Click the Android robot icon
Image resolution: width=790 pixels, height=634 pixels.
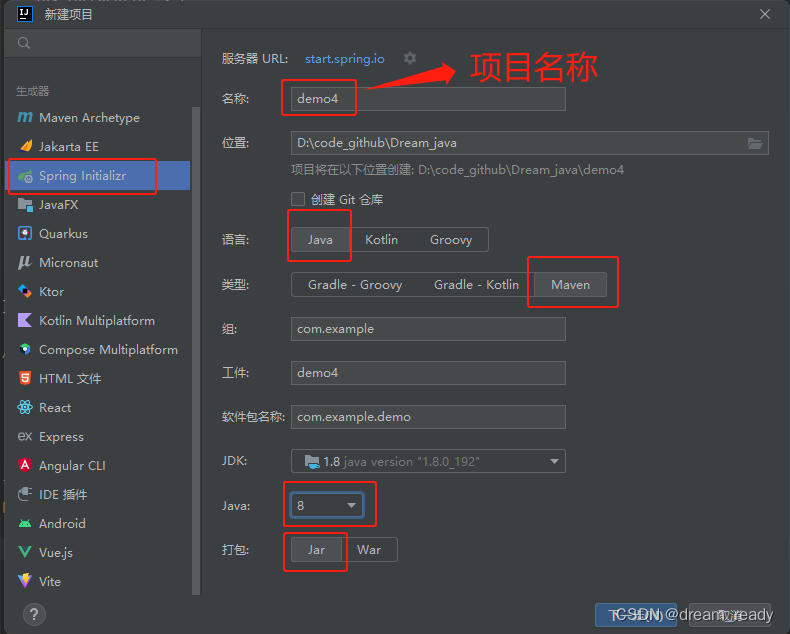click(25, 524)
